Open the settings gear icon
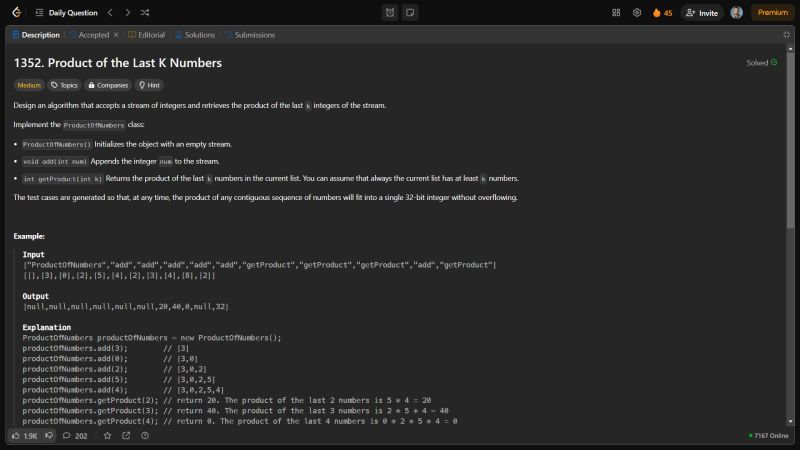This screenshot has height=450, width=800. (637, 13)
